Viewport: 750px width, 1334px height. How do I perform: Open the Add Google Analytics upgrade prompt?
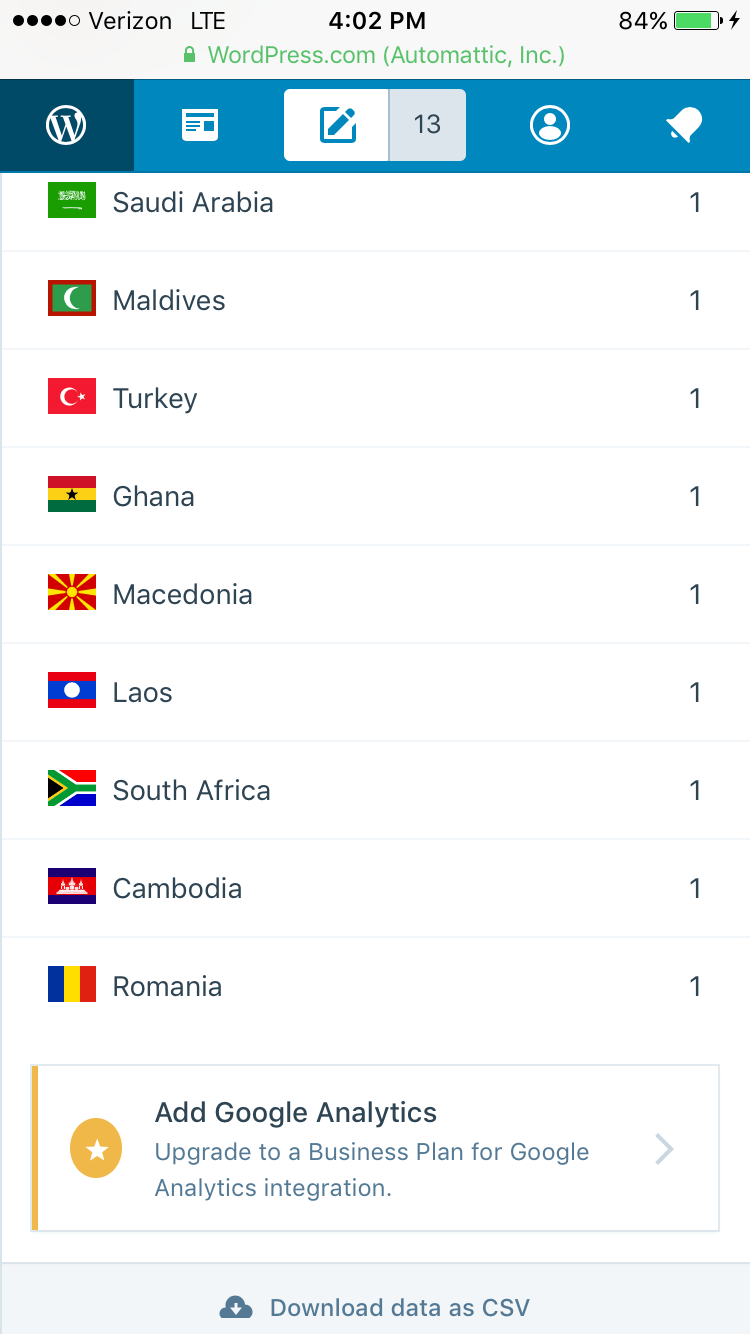pyautogui.click(x=372, y=1149)
